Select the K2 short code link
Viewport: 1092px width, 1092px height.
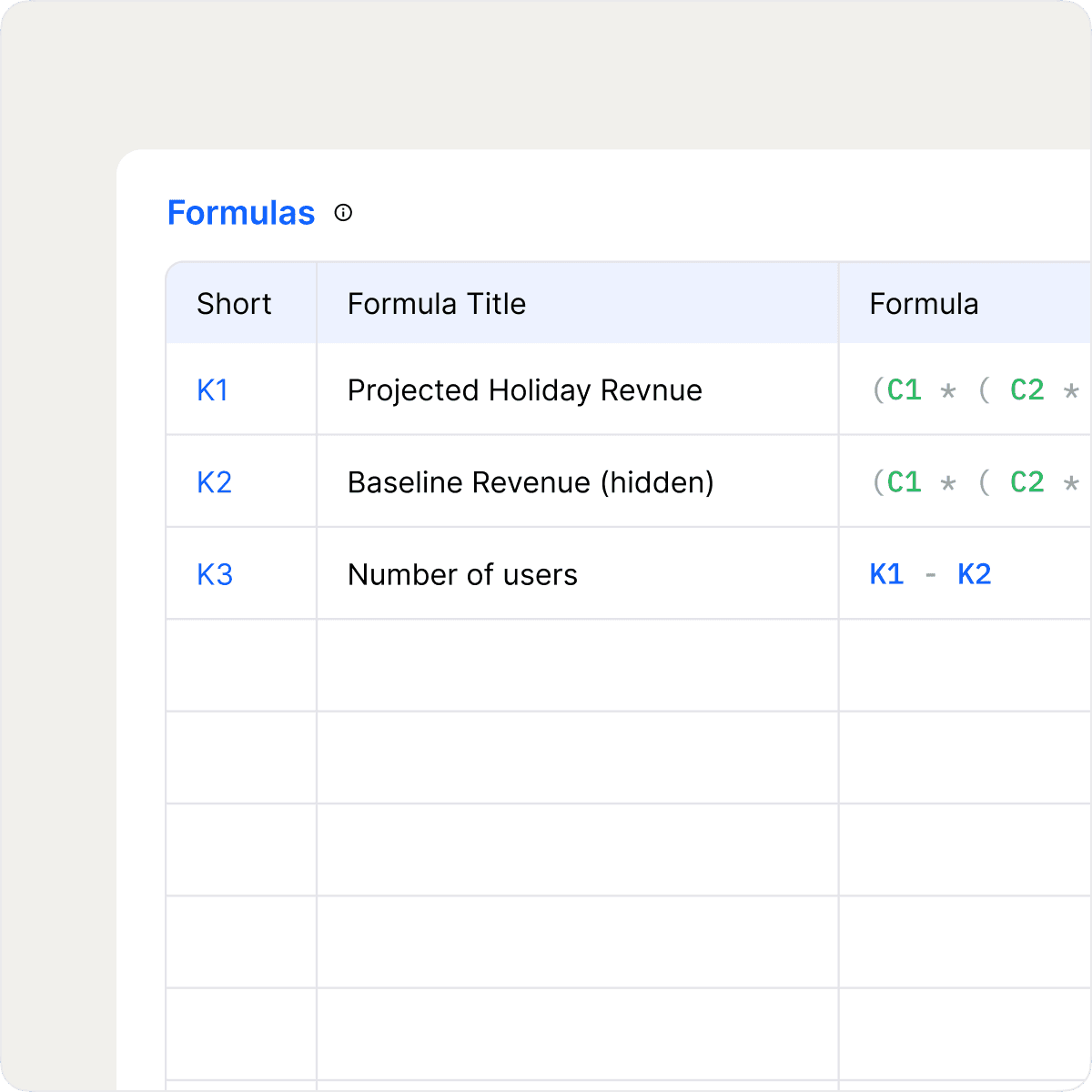pos(214,482)
